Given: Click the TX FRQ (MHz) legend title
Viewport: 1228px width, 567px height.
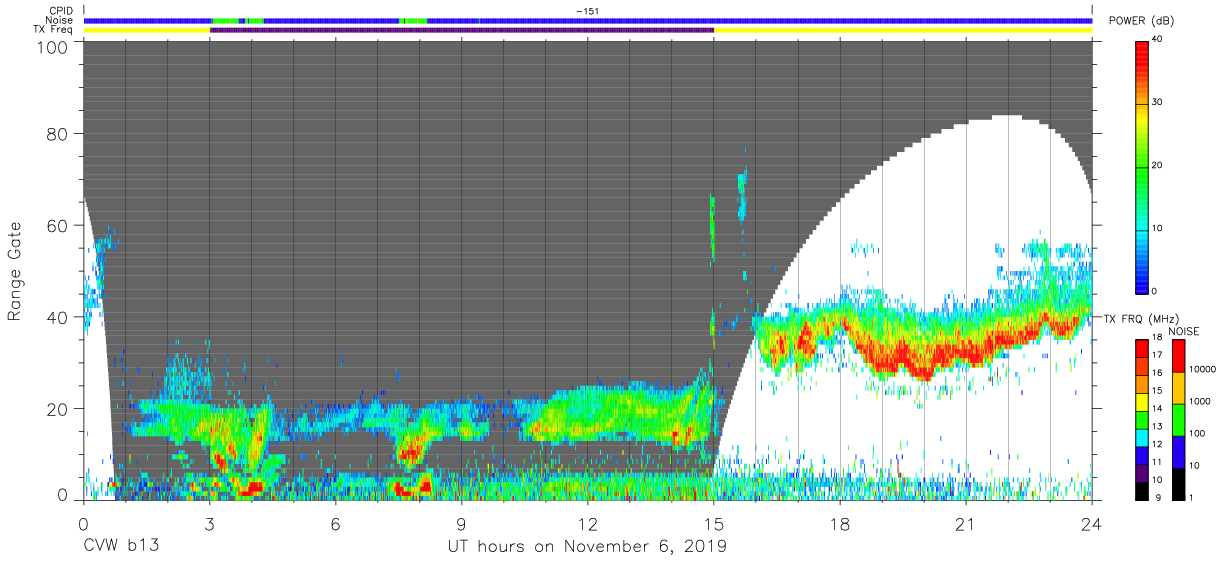Looking at the screenshot, I should (1139, 319).
